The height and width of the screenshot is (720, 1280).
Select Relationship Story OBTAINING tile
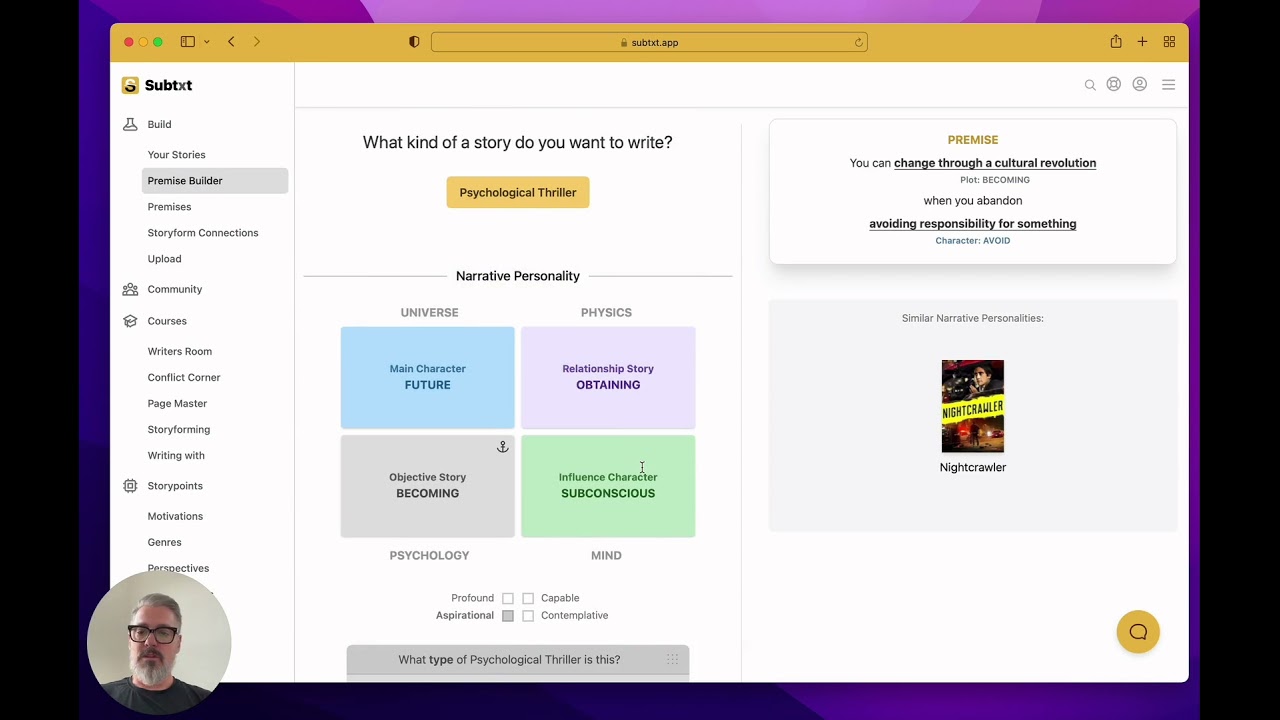point(608,378)
